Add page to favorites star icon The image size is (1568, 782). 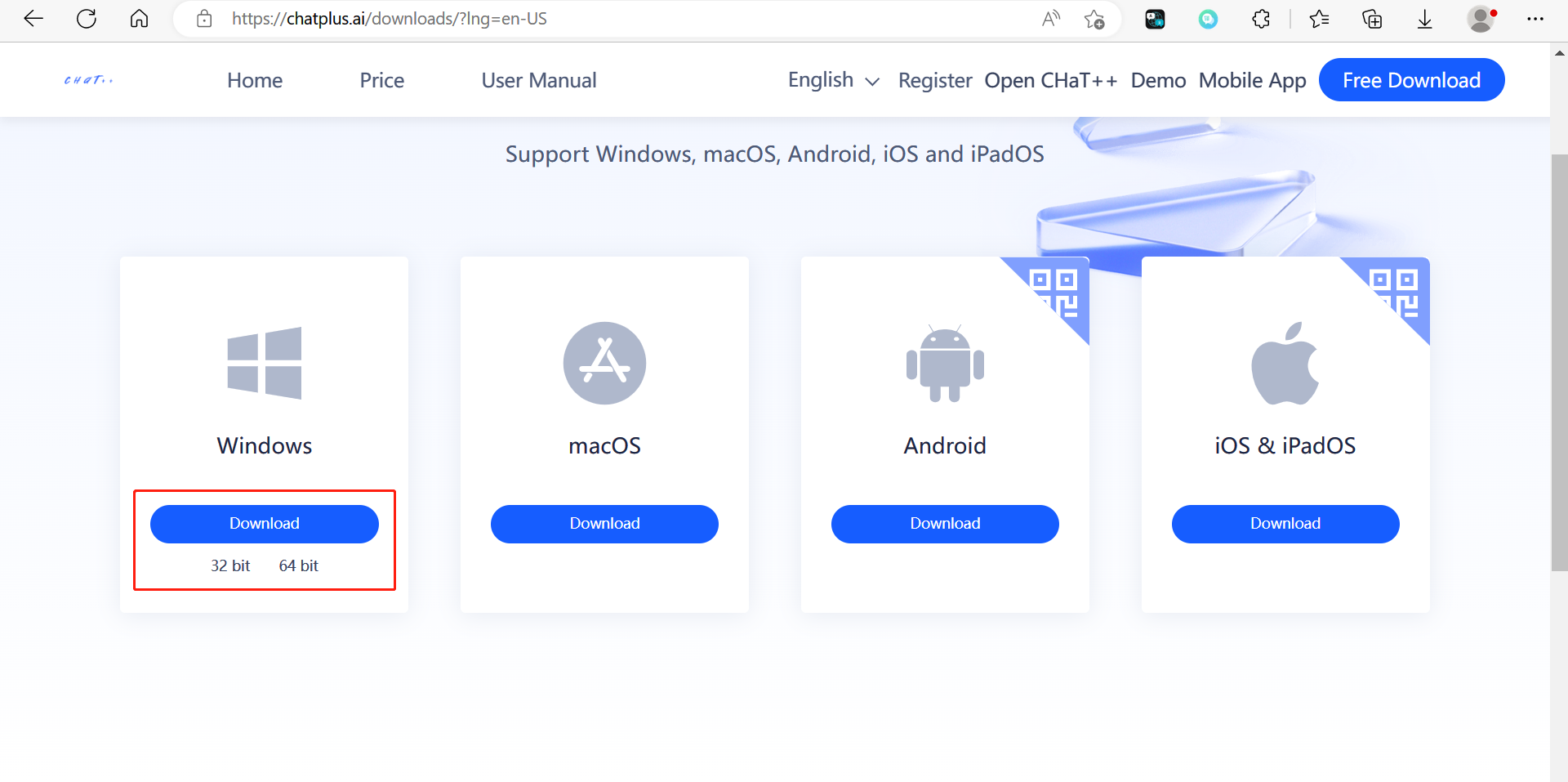pyautogui.click(x=1094, y=19)
